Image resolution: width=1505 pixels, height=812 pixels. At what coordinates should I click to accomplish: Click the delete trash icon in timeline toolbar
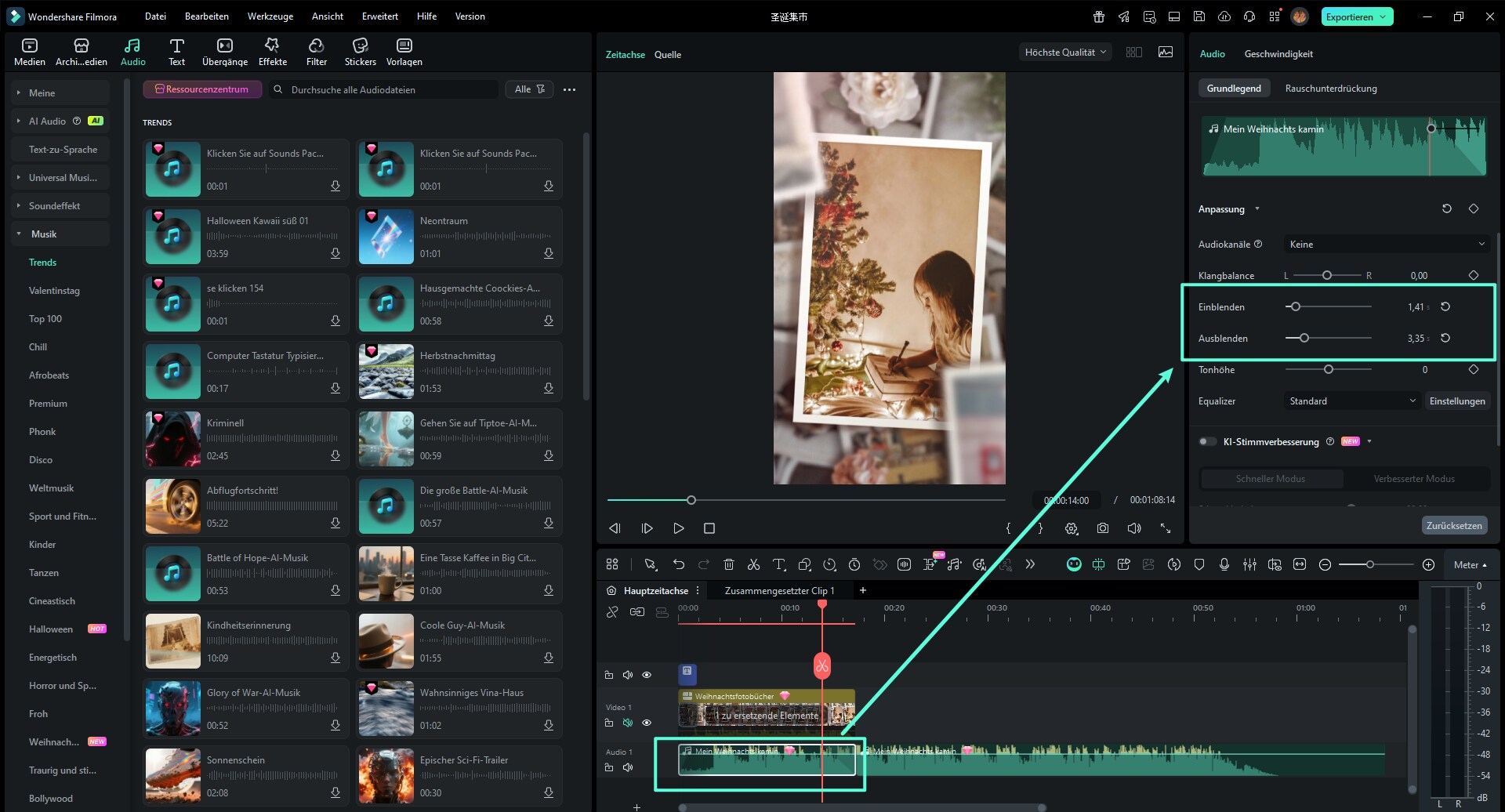point(728,564)
